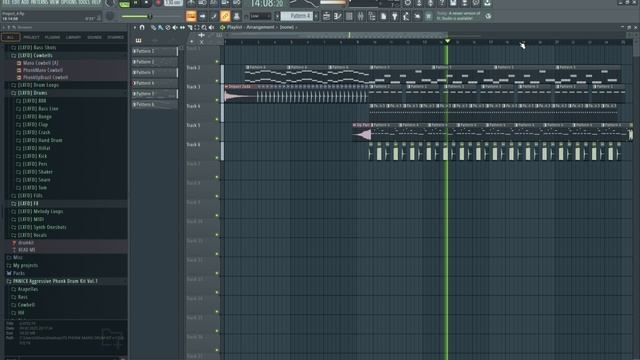Select the Paint brush tool in playlist
Screen dimensions: 640x360
pyautogui.click(x=161, y=27)
